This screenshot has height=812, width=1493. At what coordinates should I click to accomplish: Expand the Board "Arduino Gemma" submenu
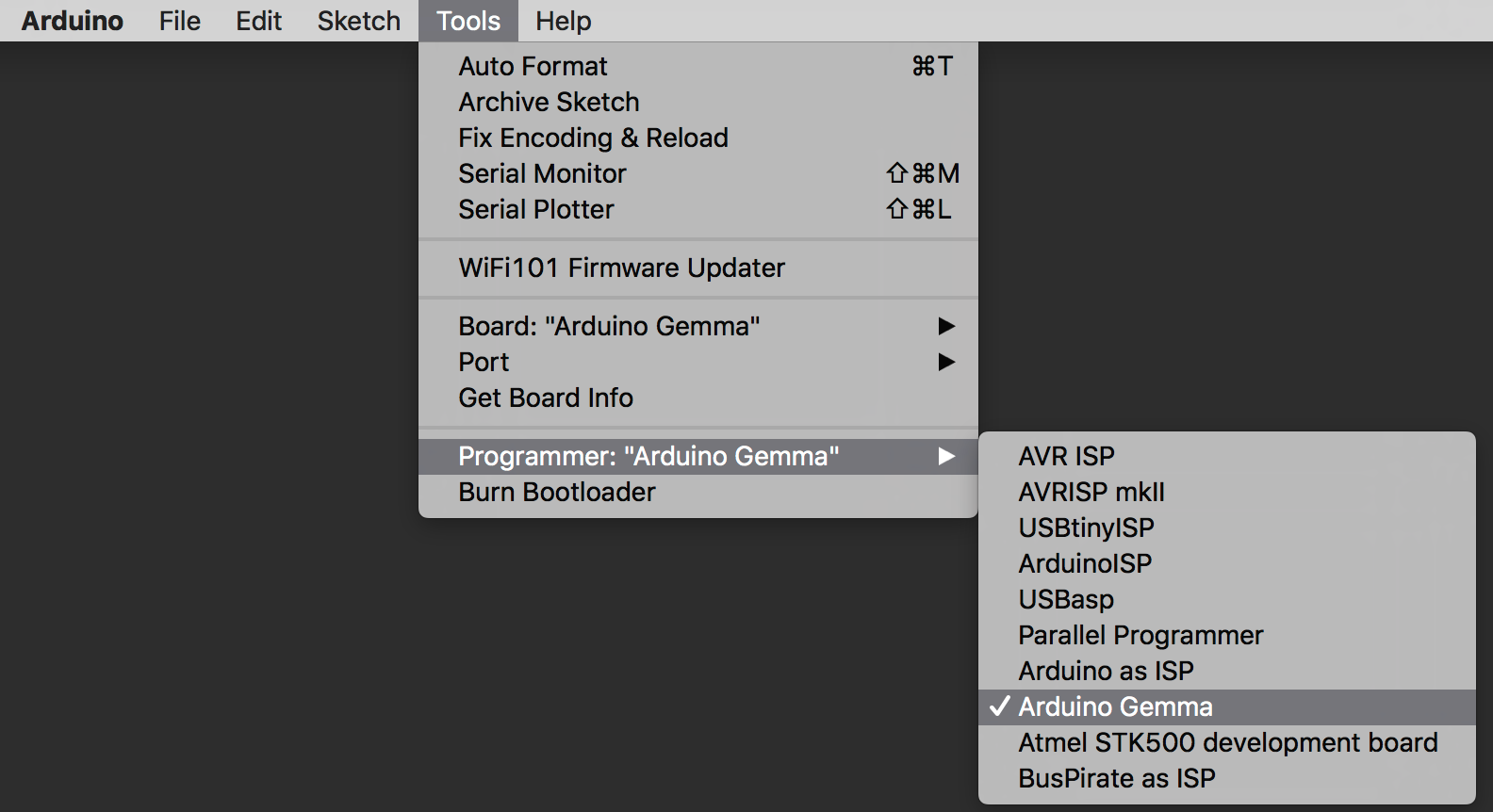point(609,326)
